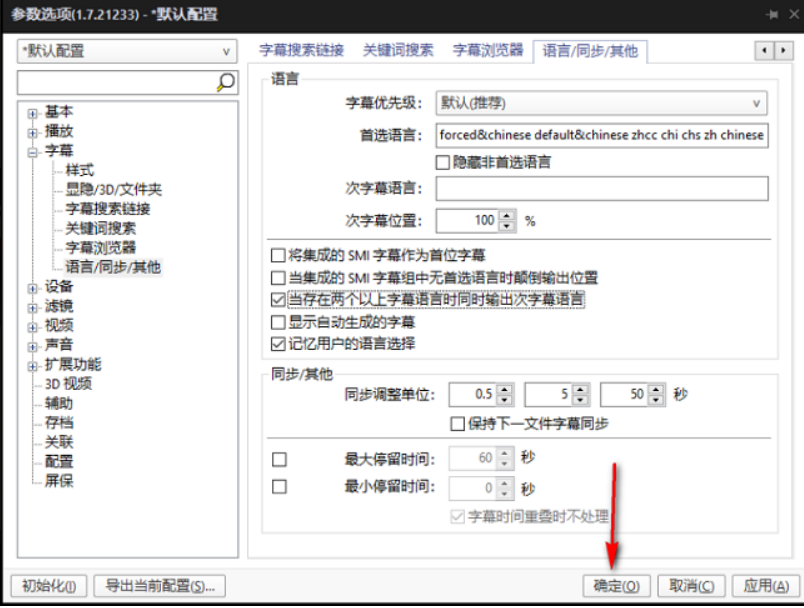Expand the 扩展功能 tree node
This screenshot has height=608, width=804.
coord(33,366)
